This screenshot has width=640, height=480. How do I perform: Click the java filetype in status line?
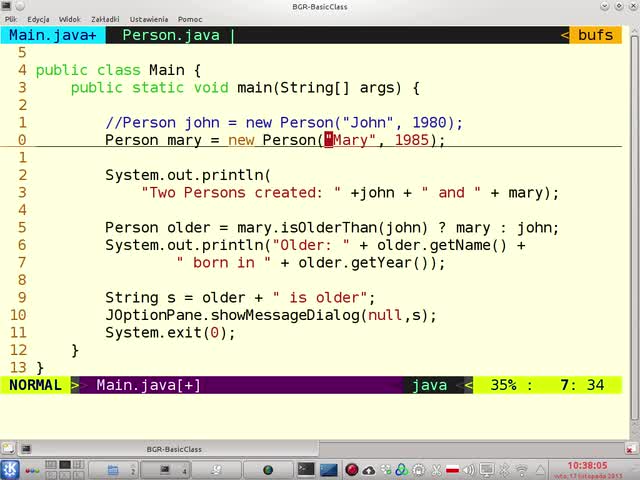pos(429,385)
